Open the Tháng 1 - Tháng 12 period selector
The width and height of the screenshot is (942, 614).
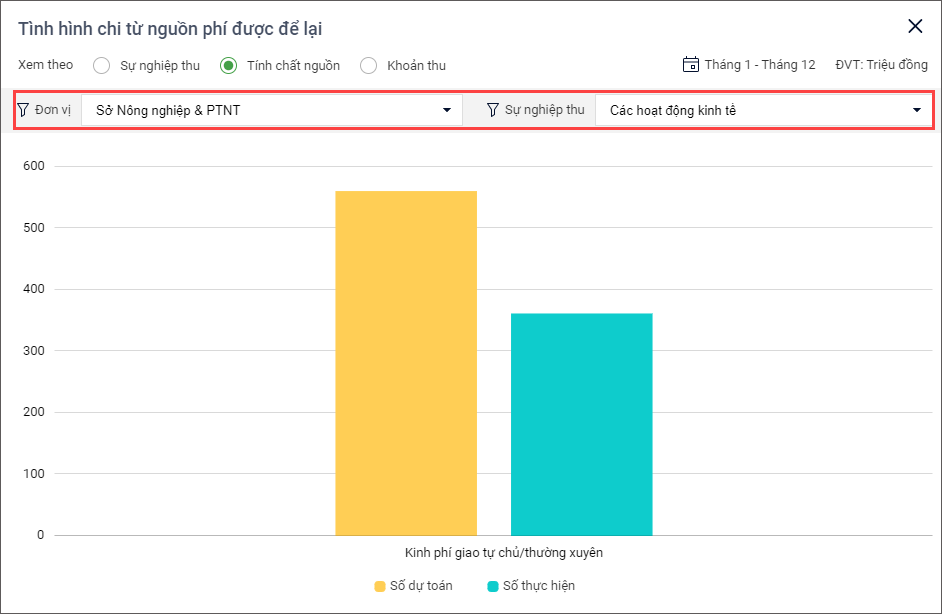[x=759, y=65]
